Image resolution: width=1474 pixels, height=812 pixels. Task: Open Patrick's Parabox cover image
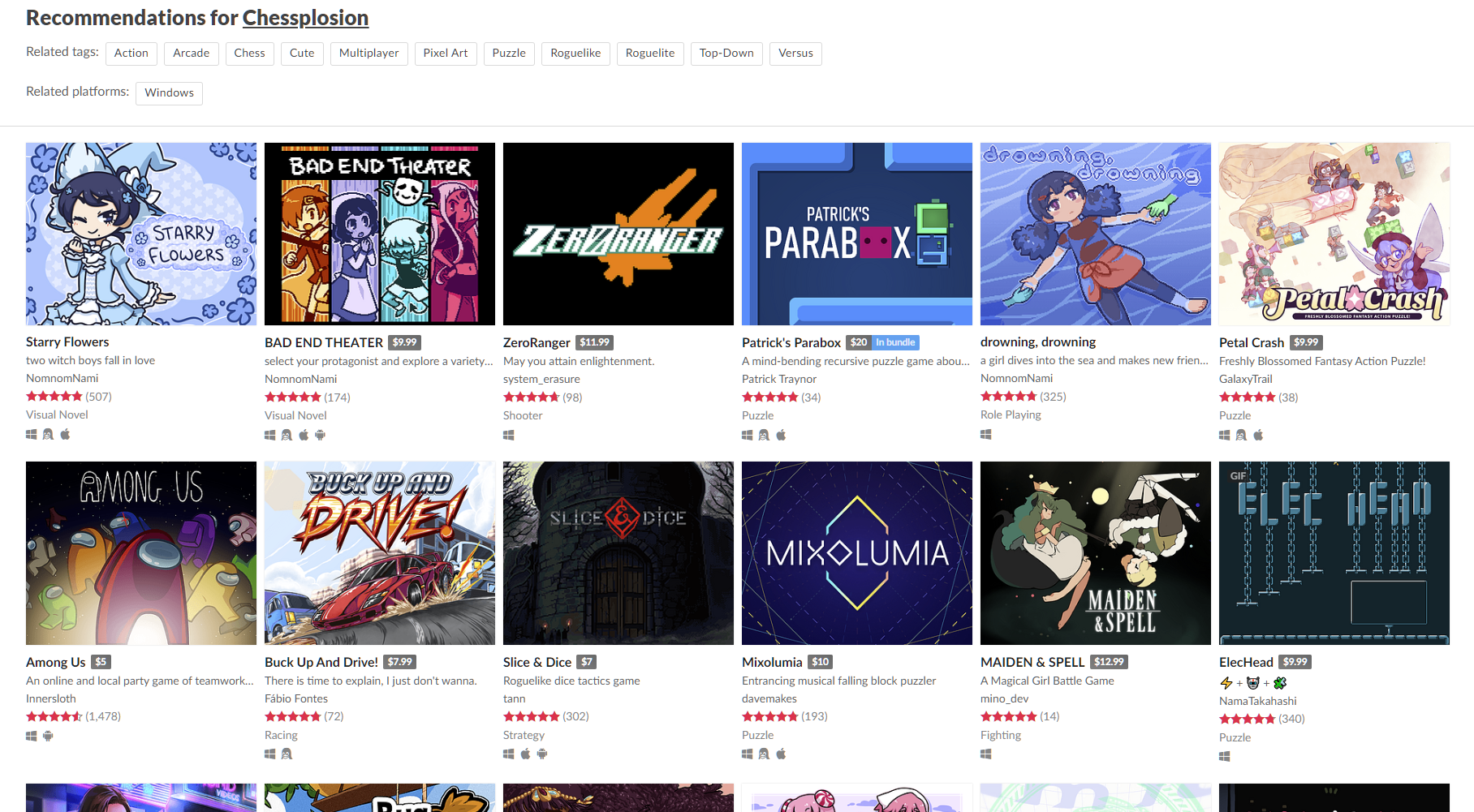point(857,234)
